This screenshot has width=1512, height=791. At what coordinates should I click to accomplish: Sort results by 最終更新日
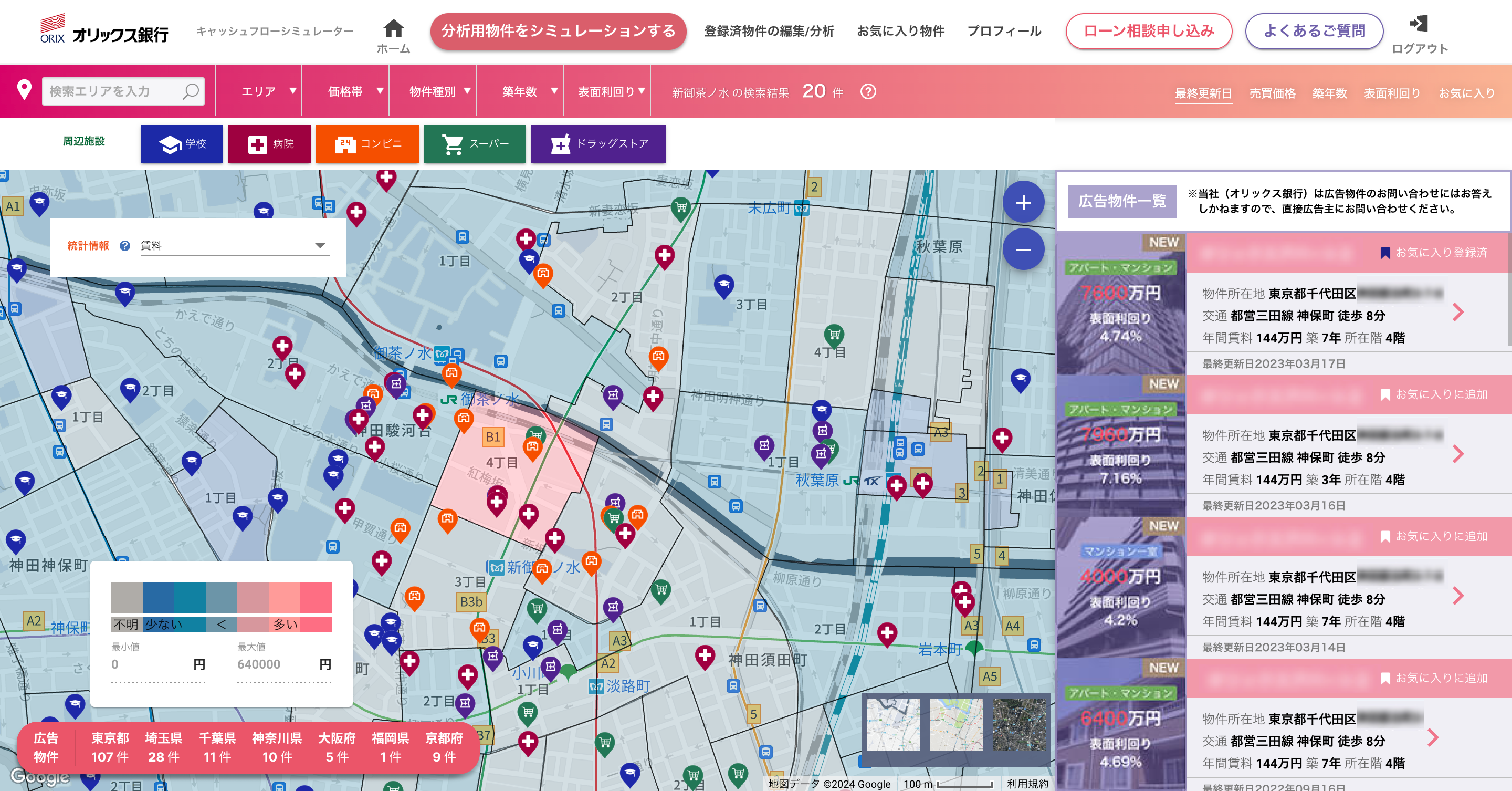[x=1203, y=93]
